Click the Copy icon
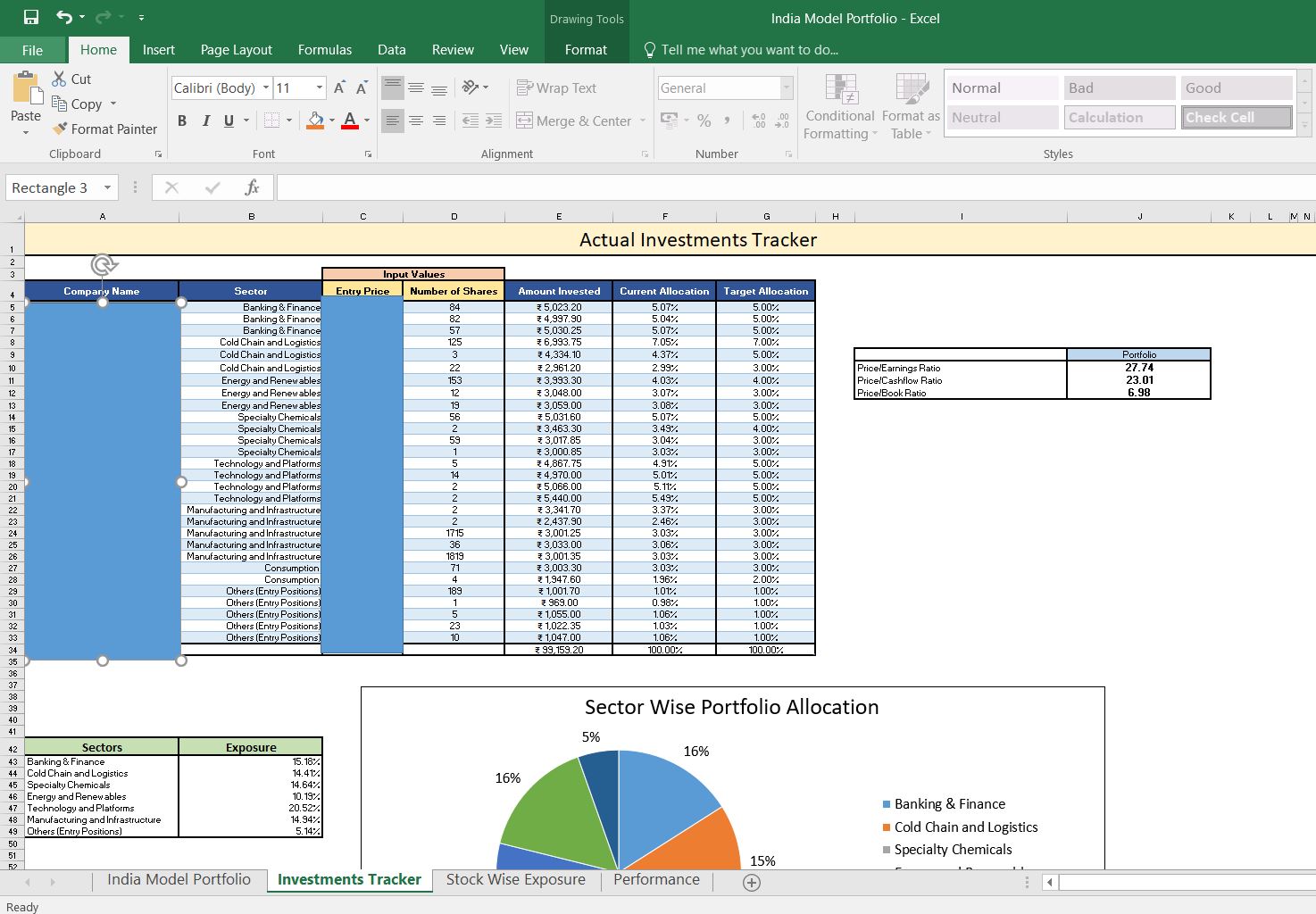1316x914 pixels. pyautogui.click(x=60, y=104)
